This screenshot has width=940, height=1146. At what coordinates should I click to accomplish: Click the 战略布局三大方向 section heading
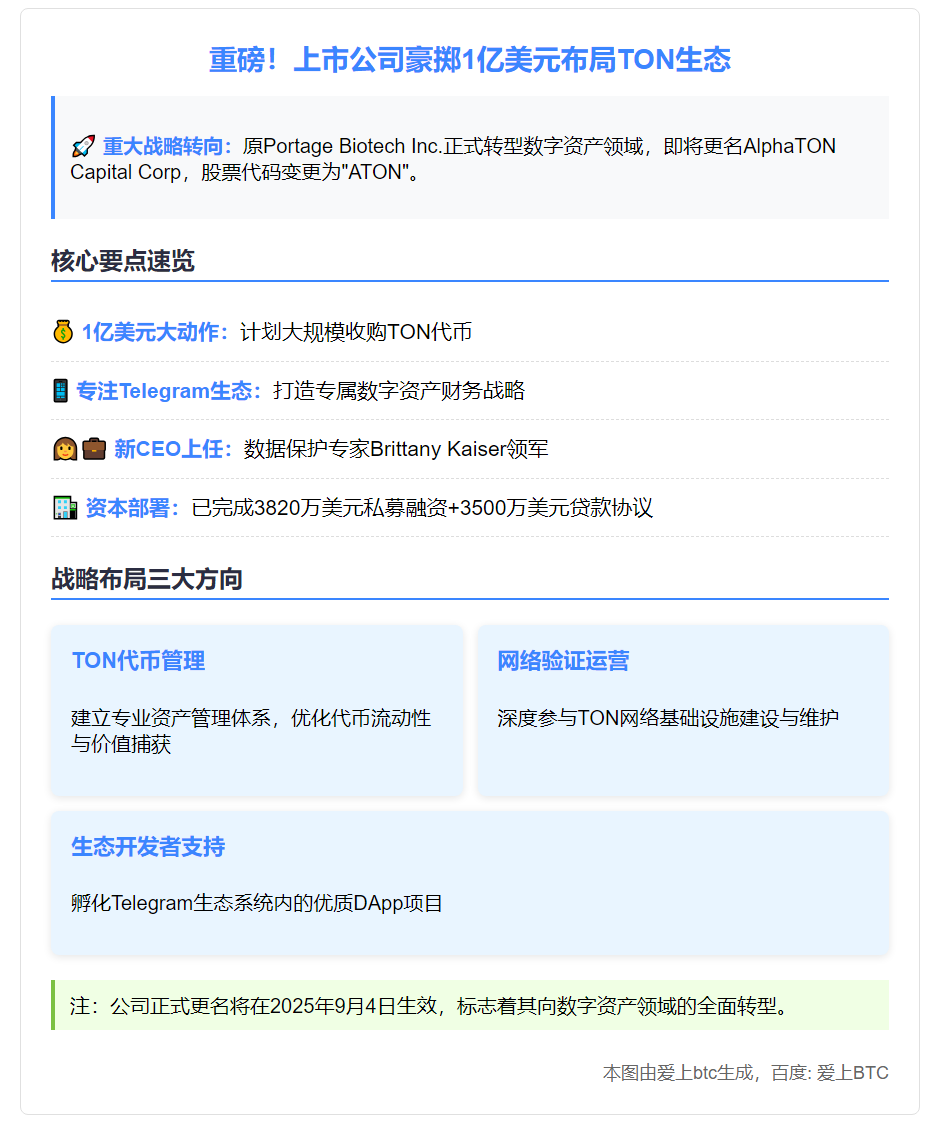(x=147, y=580)
